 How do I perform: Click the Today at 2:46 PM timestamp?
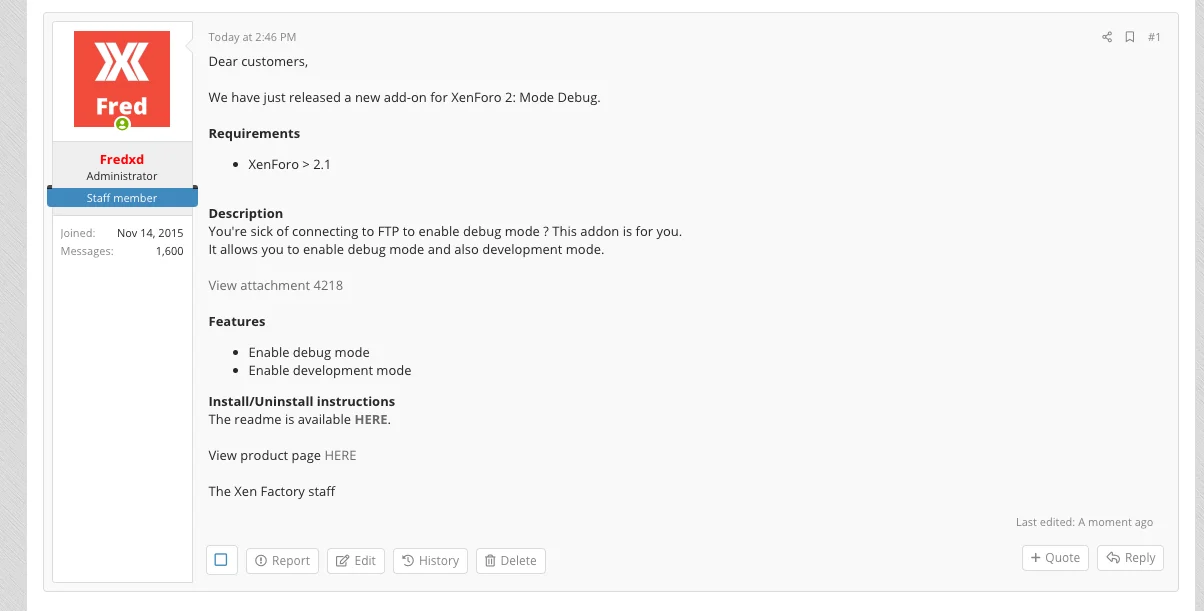point(252,37)
